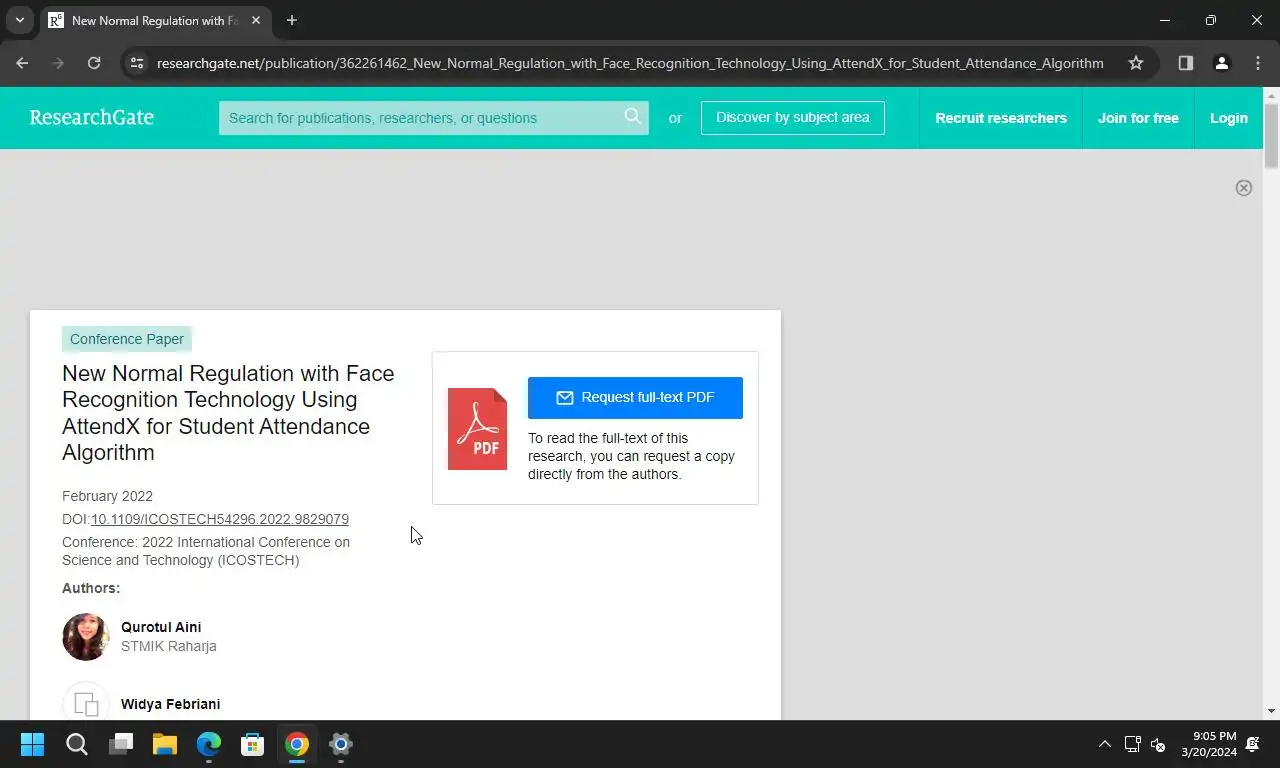The width and height of the screenshot is (1280, 768).
Task: Click the paper title New Normal Regulation
Action: pyautogui.click(x=228, y=412)
